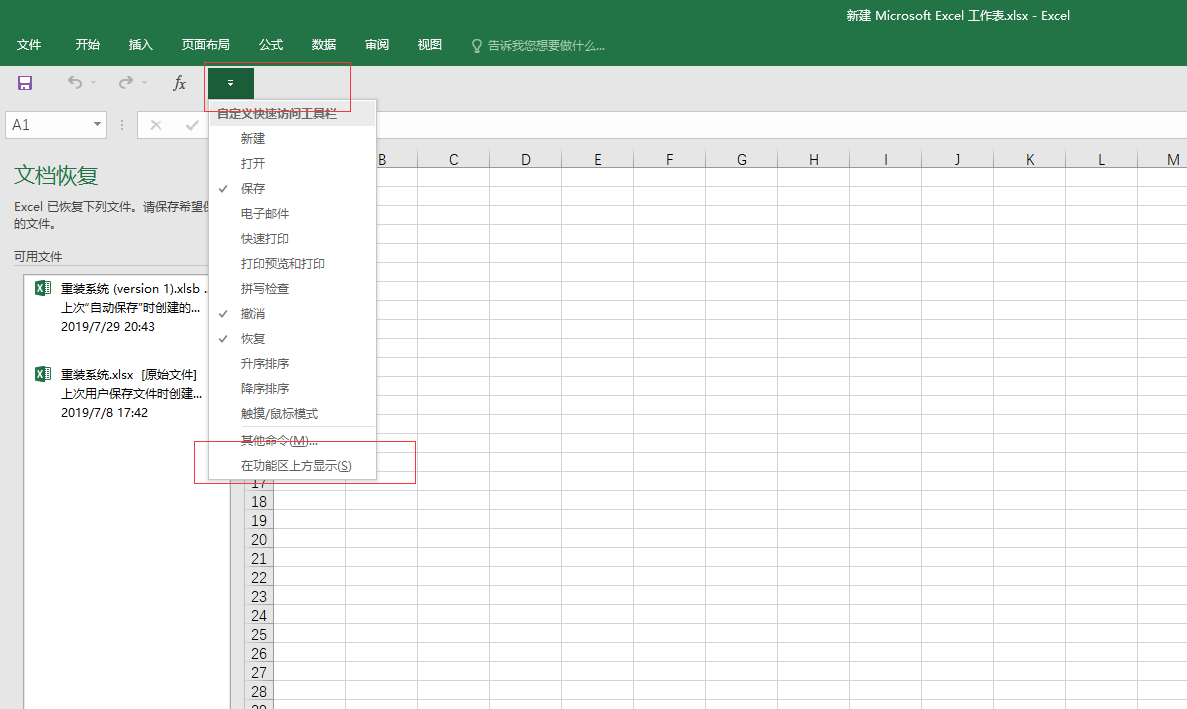Enable 新建 in quick access menu
The width and height of the screenshot is (1187, 709).
292,138
